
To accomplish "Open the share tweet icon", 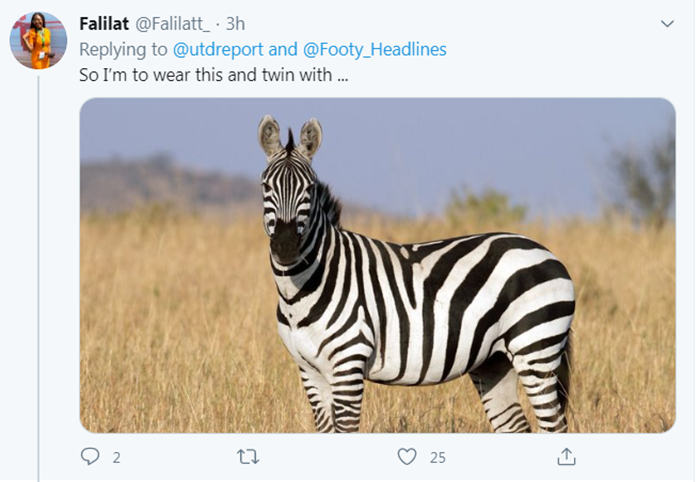I will click(566, 457).
